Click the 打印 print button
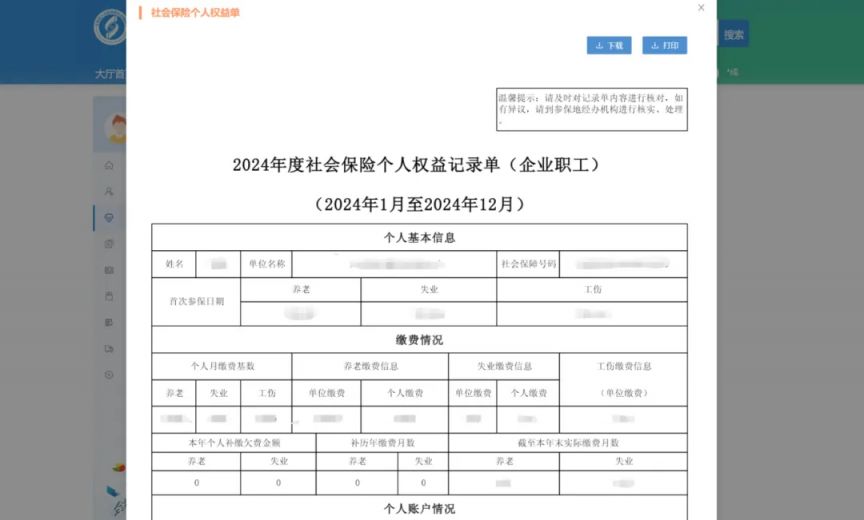Screen dimensions: 864x520 tap(664, 45)
